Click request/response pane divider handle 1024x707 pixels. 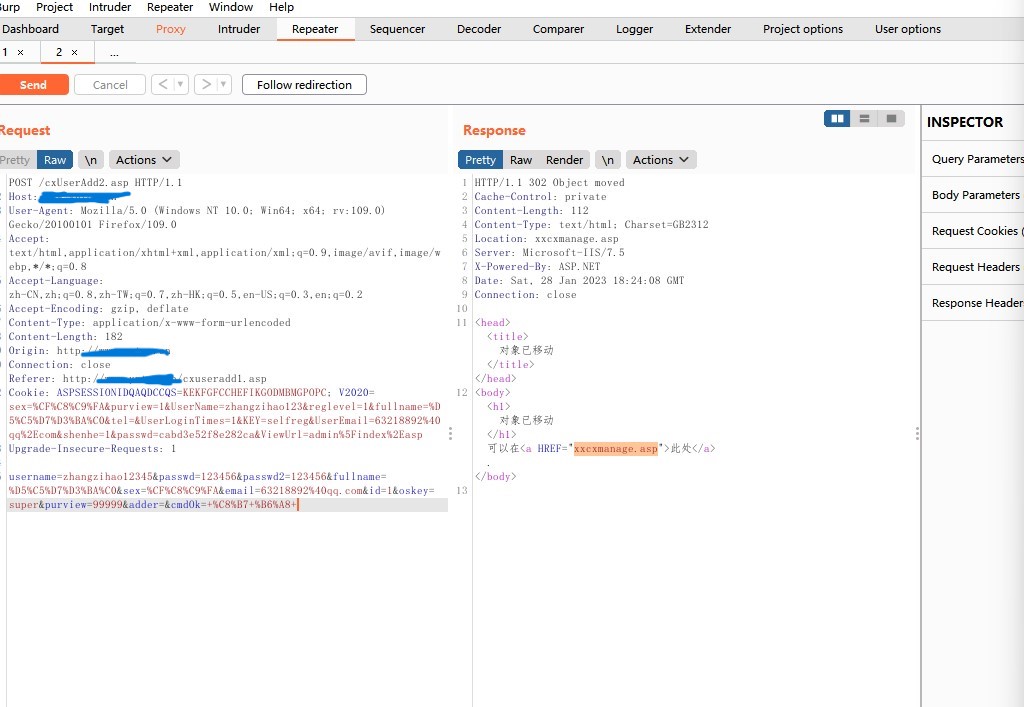point(450,433)
